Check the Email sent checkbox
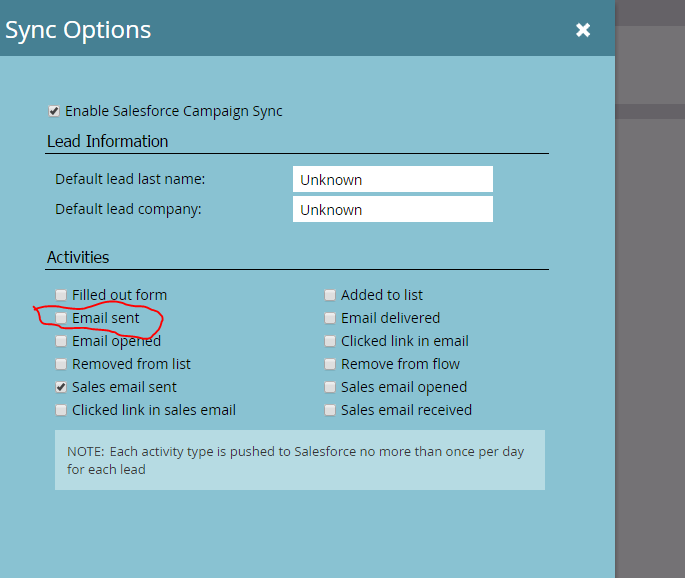Image resolution: width=685 pixels, height=578 pixels. point(61,318)
